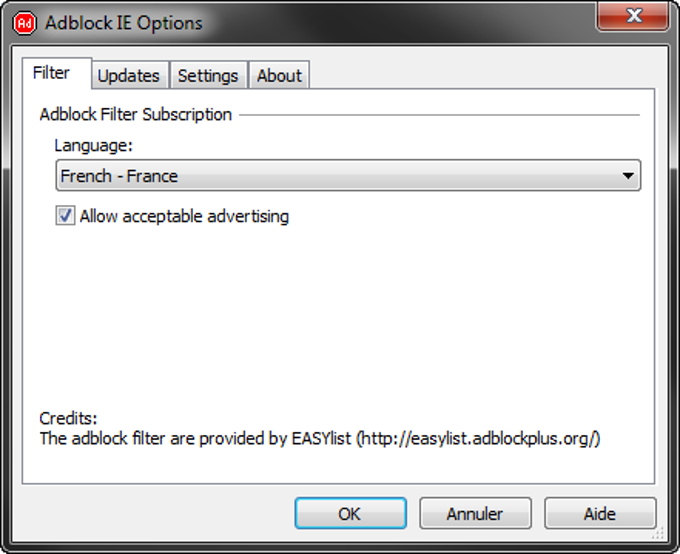Click the 'Language:' field label
The image size is (680, 554).
click(x=93, y=145)
